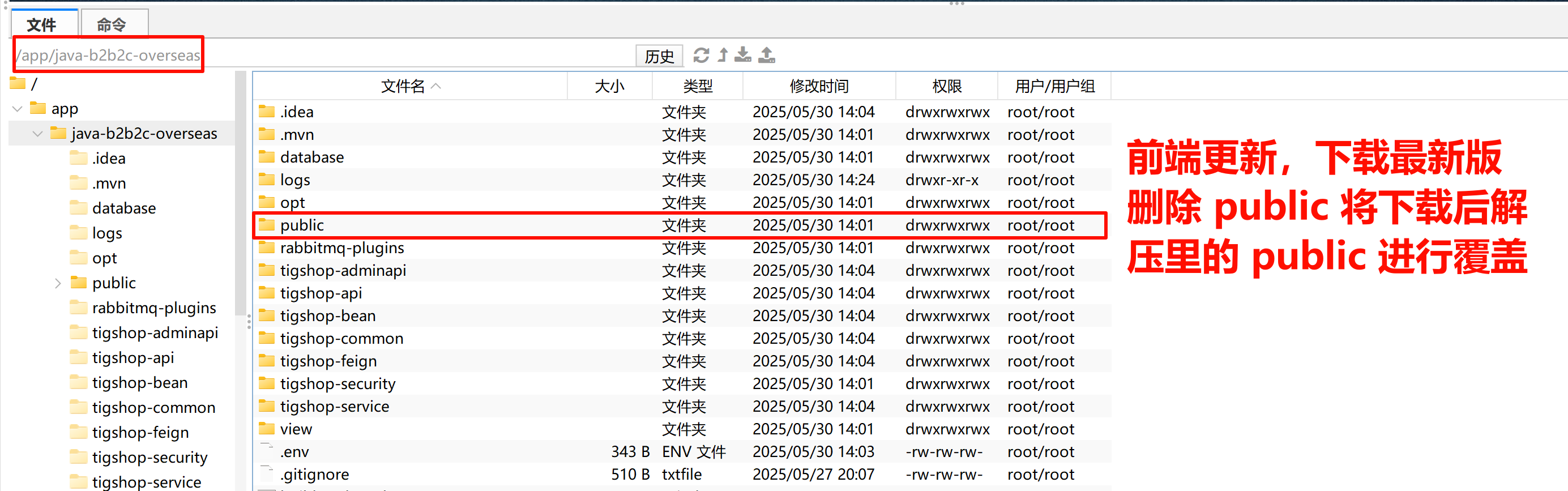The width and height of the screenshot is (1568, 491).
Task: Click rabbitmq-plugins folder icon in list
Action: [x=266, y=247]
